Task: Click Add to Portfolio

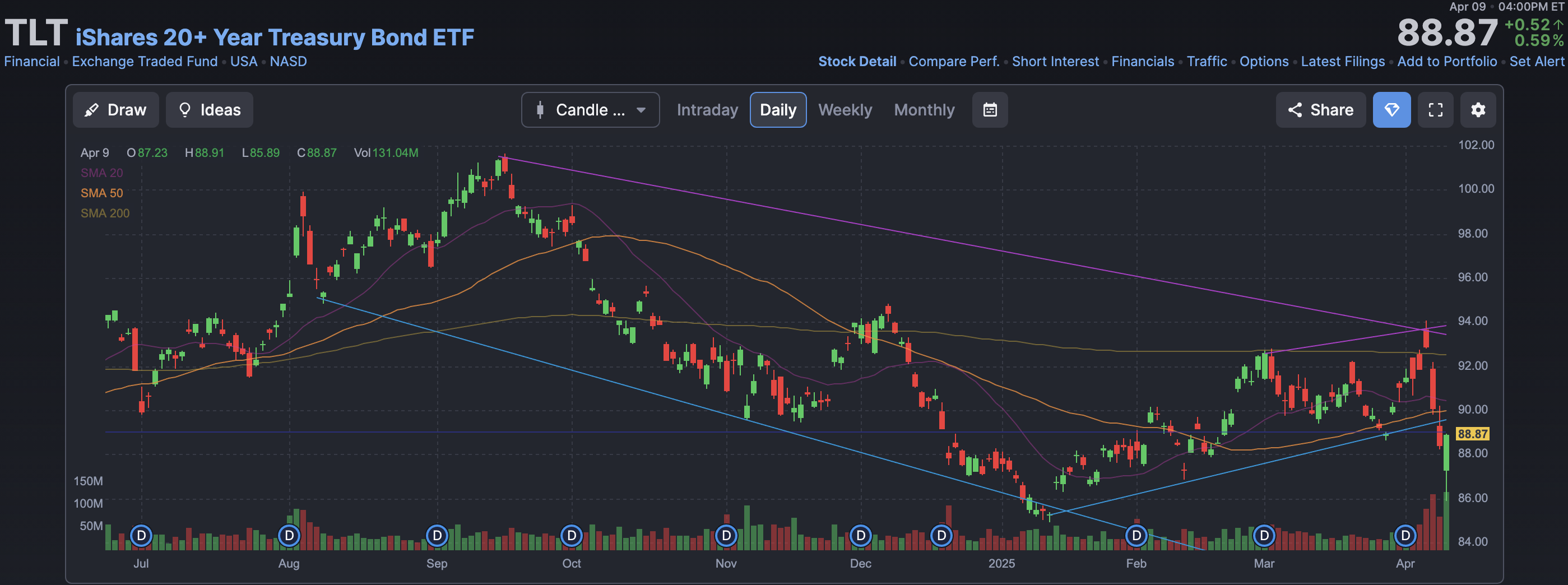Action: click(1447, 62)
